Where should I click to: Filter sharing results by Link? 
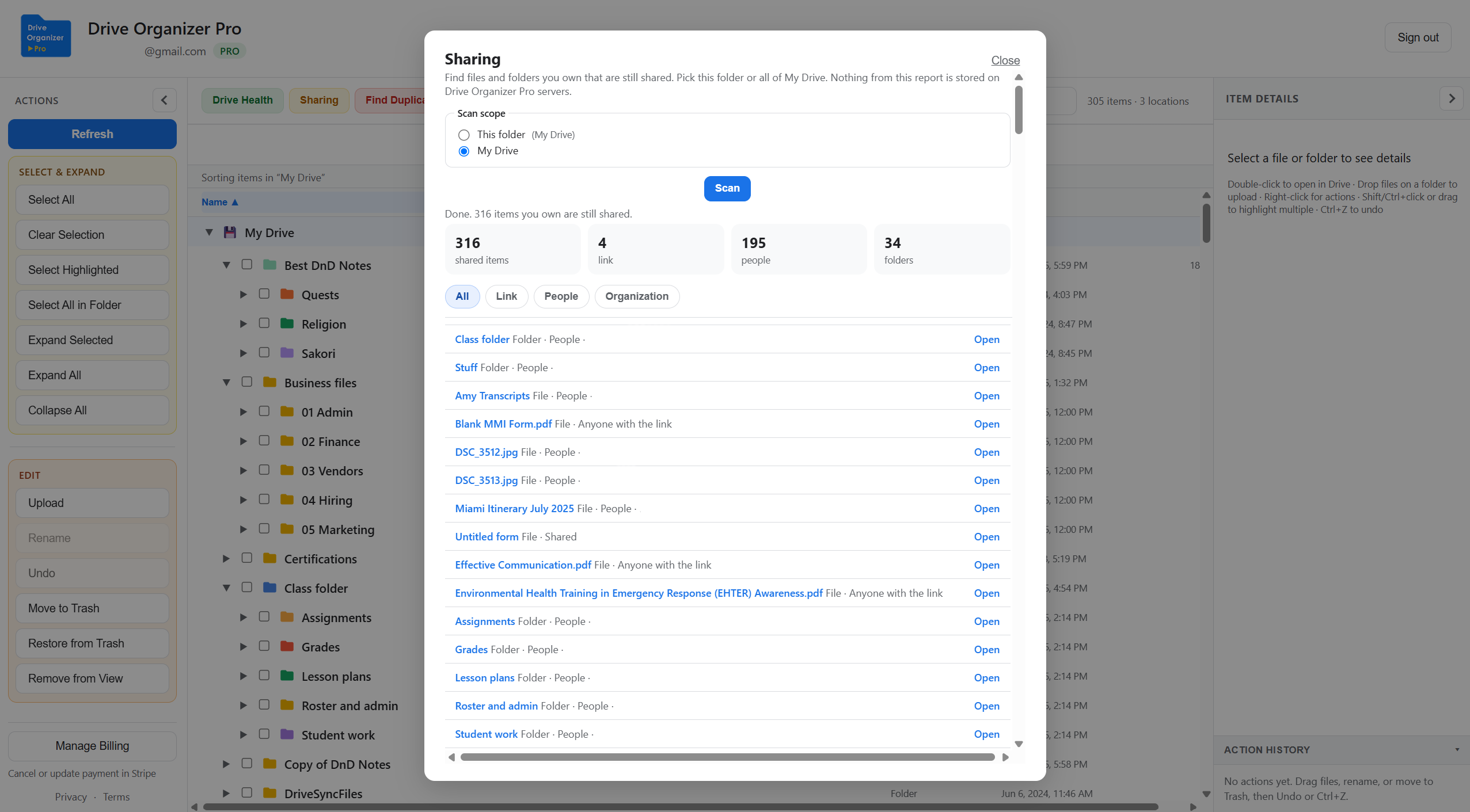pos(506,296)
